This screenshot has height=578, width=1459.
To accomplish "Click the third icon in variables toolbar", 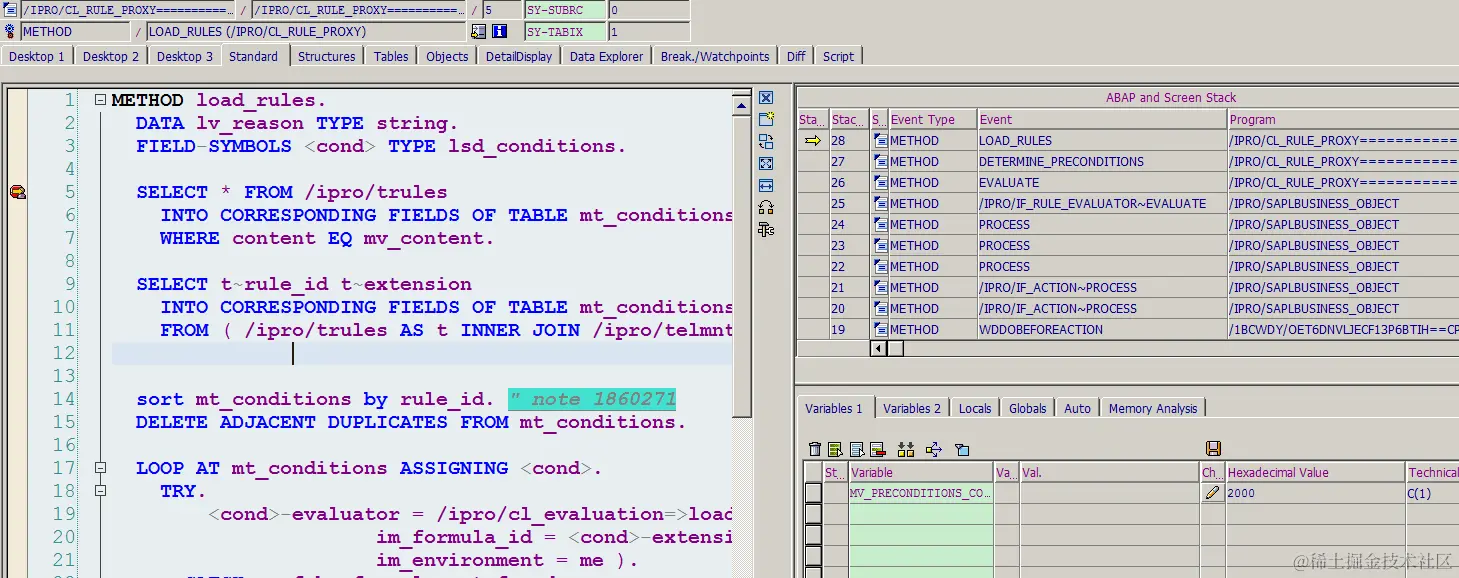I will click(x=856, y=449).
